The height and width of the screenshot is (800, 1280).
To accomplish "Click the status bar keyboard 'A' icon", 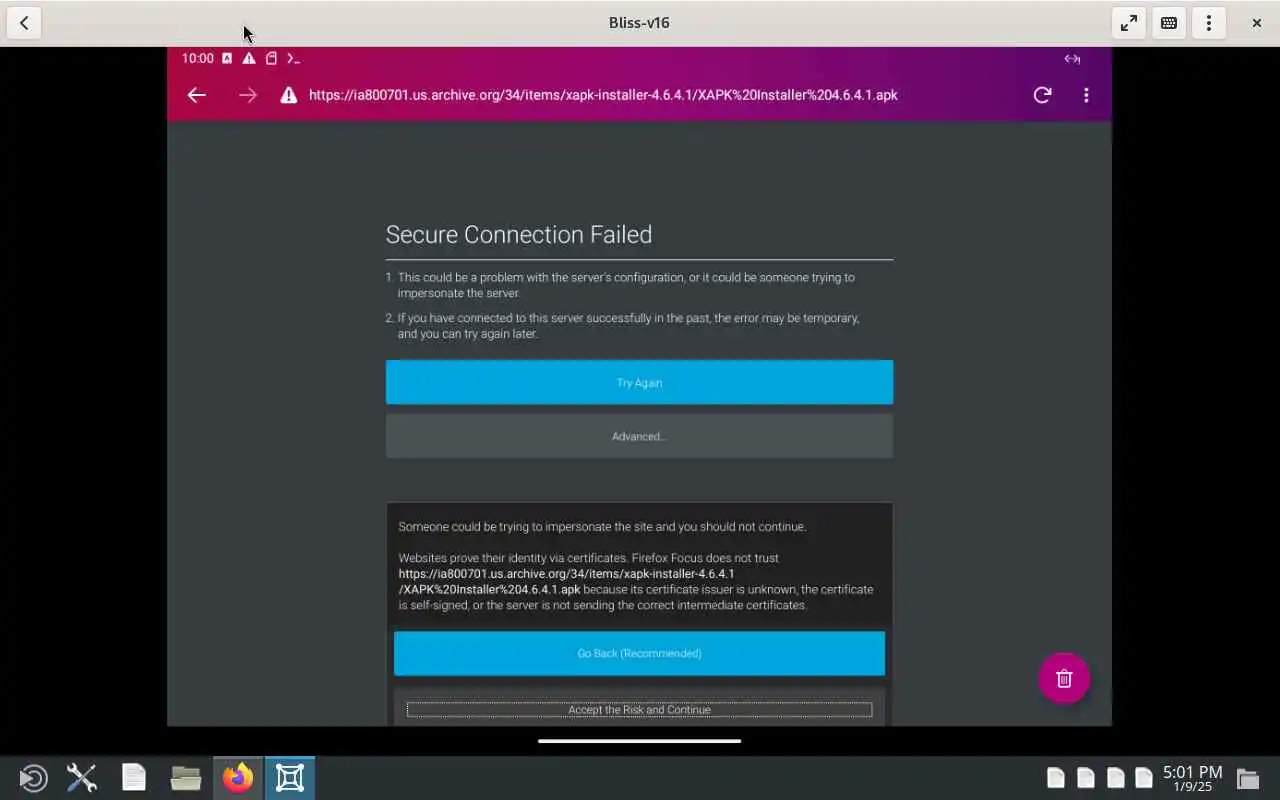I will (227, 59).
